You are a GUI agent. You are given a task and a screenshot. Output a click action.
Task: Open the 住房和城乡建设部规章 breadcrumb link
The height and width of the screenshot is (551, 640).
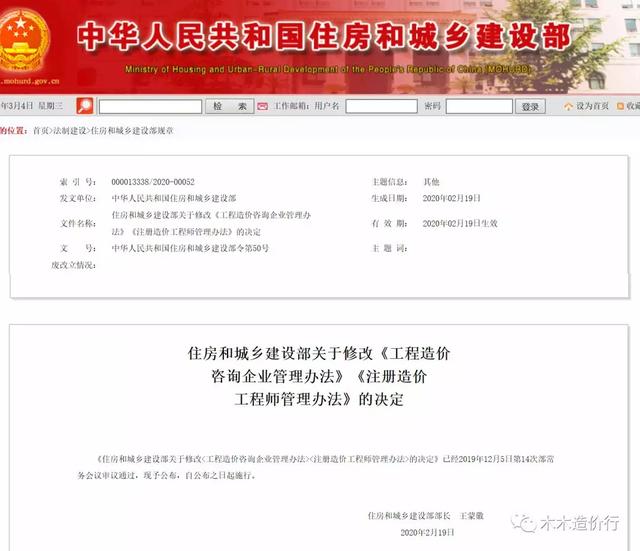pos(132,131)
